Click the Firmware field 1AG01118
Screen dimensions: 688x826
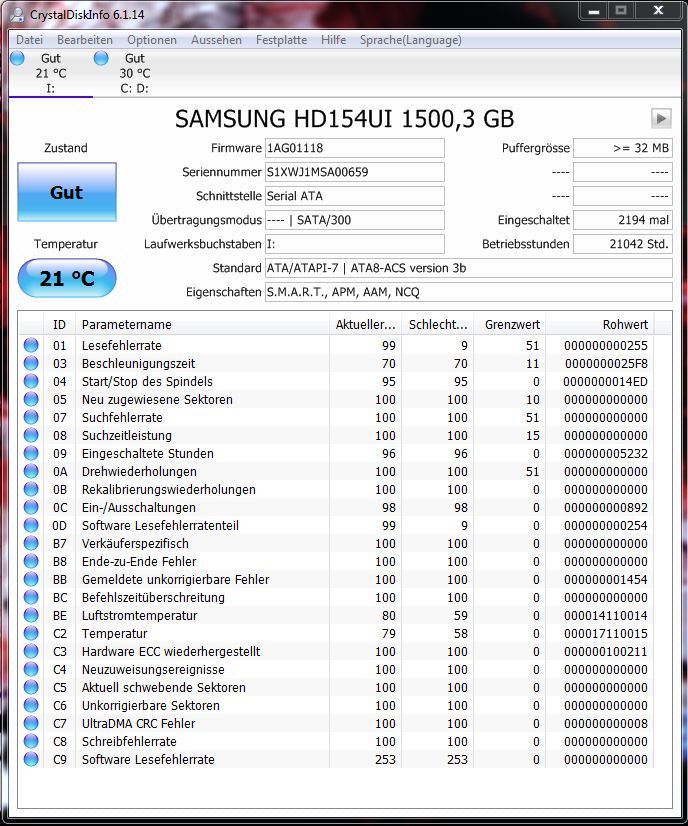355,148
